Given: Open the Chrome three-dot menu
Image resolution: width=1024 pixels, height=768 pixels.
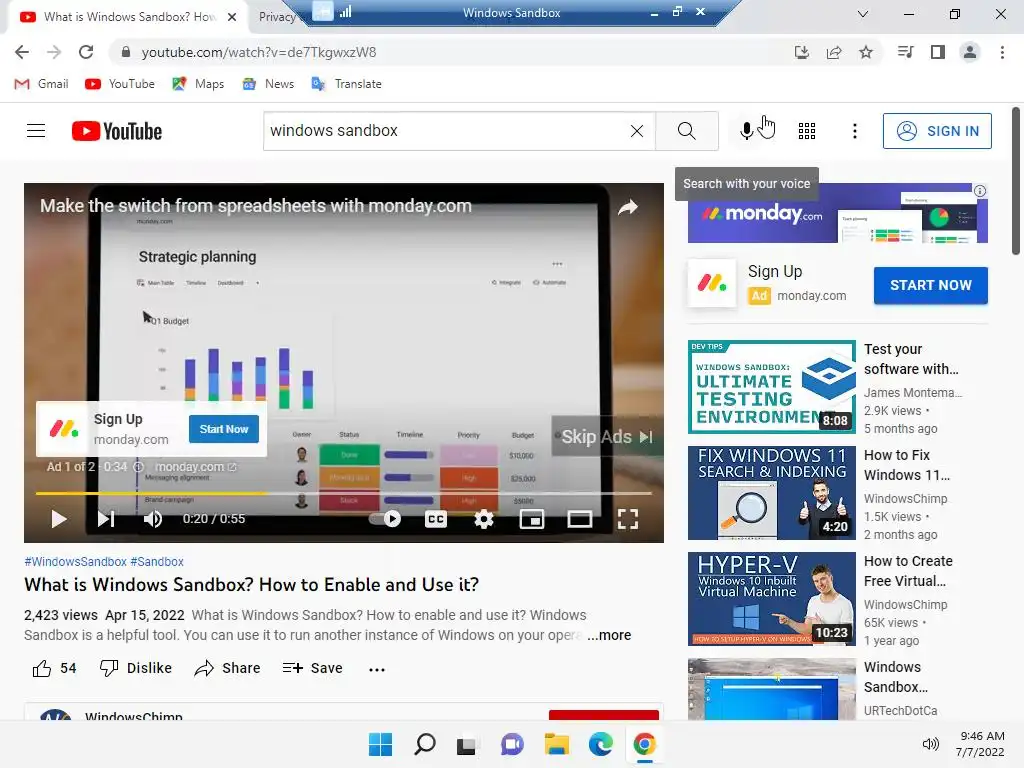Looking at the screenshot, I should [x=1002, y=52].
